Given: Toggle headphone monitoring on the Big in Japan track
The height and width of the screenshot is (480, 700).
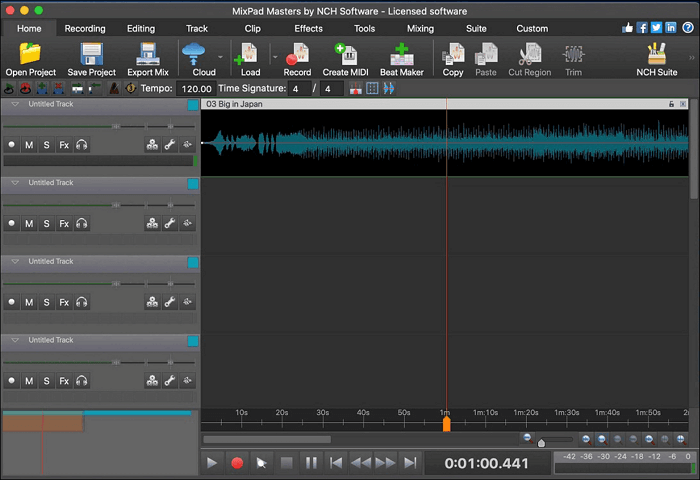Looking at the screenshot, I should [x=81, y=145].
